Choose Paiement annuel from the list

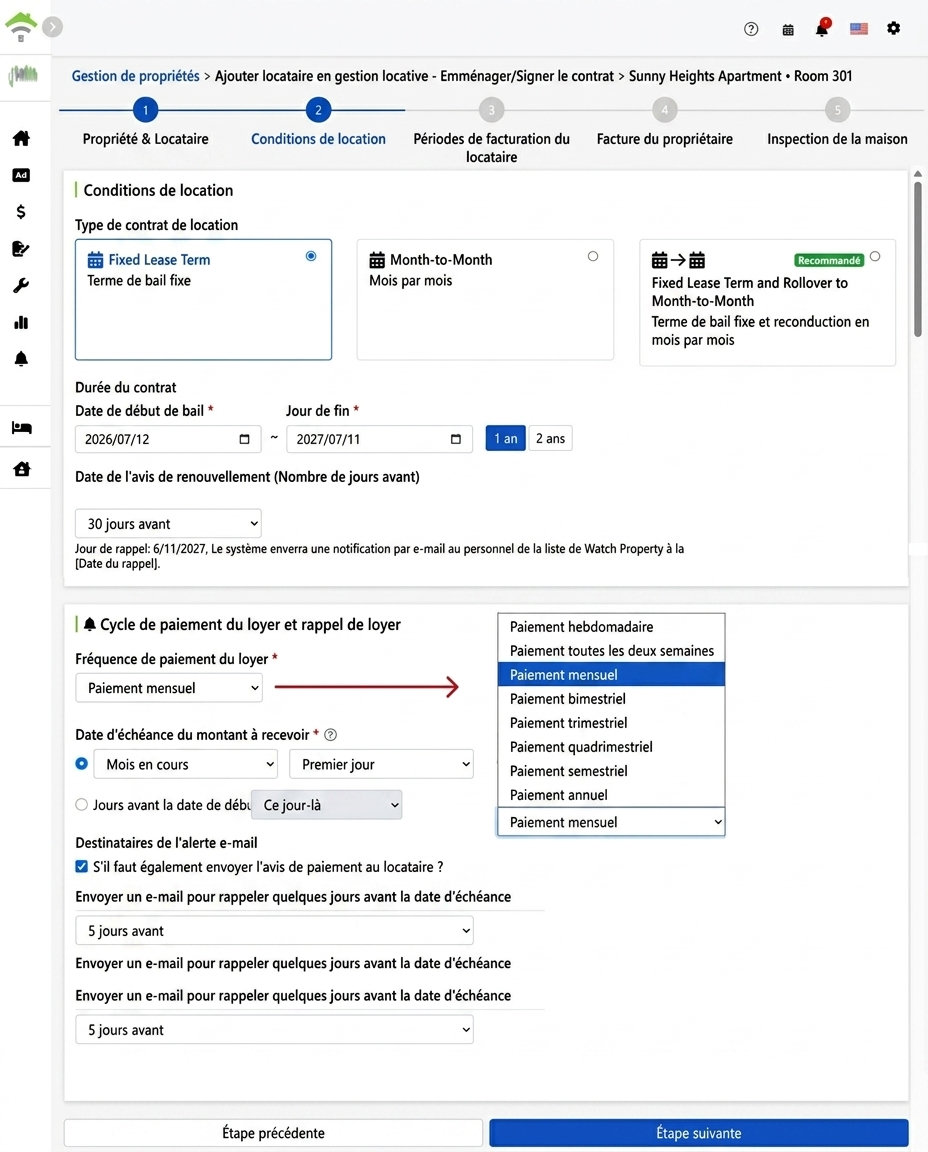(x=611, y=795)
